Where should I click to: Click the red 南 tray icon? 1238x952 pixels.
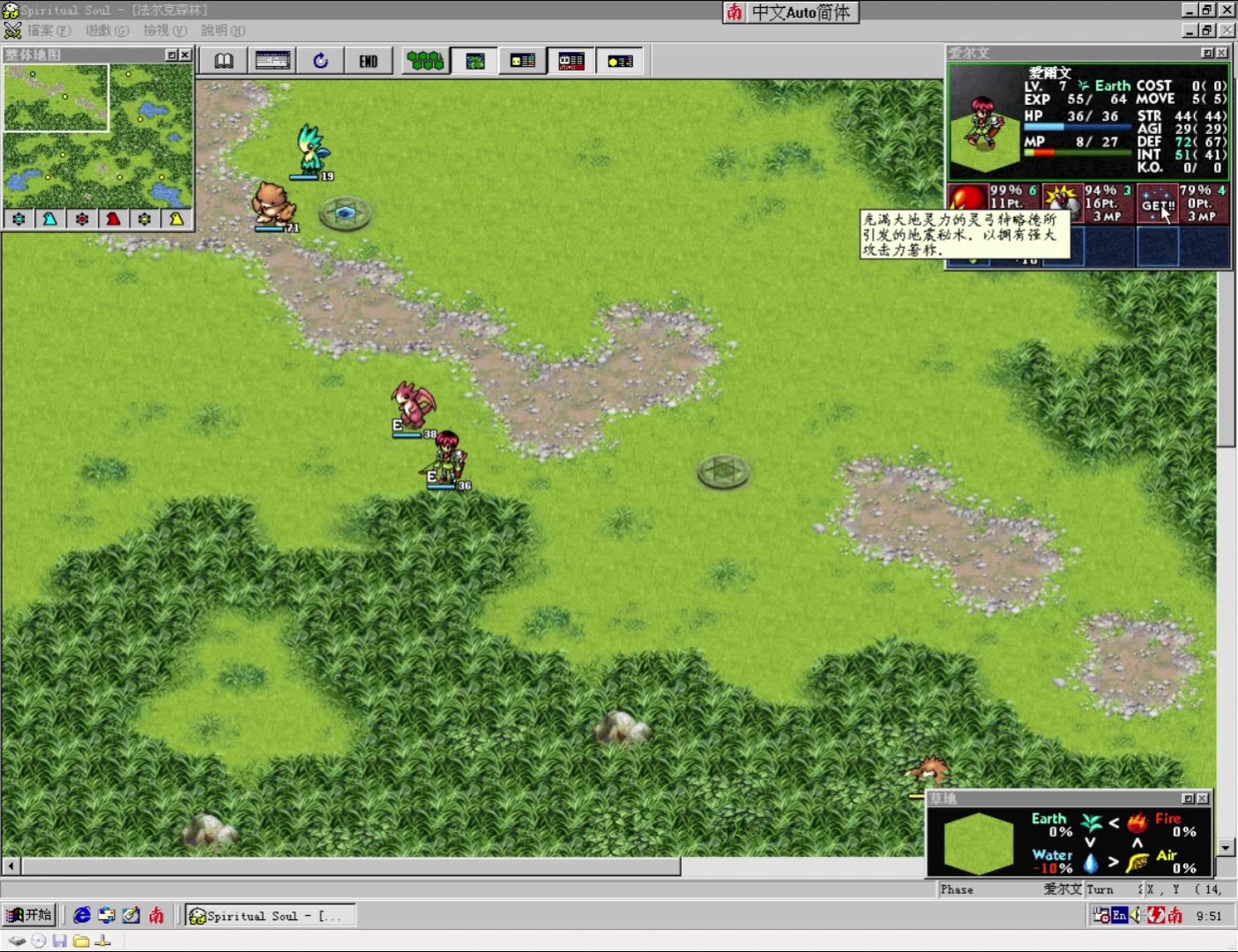pyautogui.click(x=1175, y=916)
